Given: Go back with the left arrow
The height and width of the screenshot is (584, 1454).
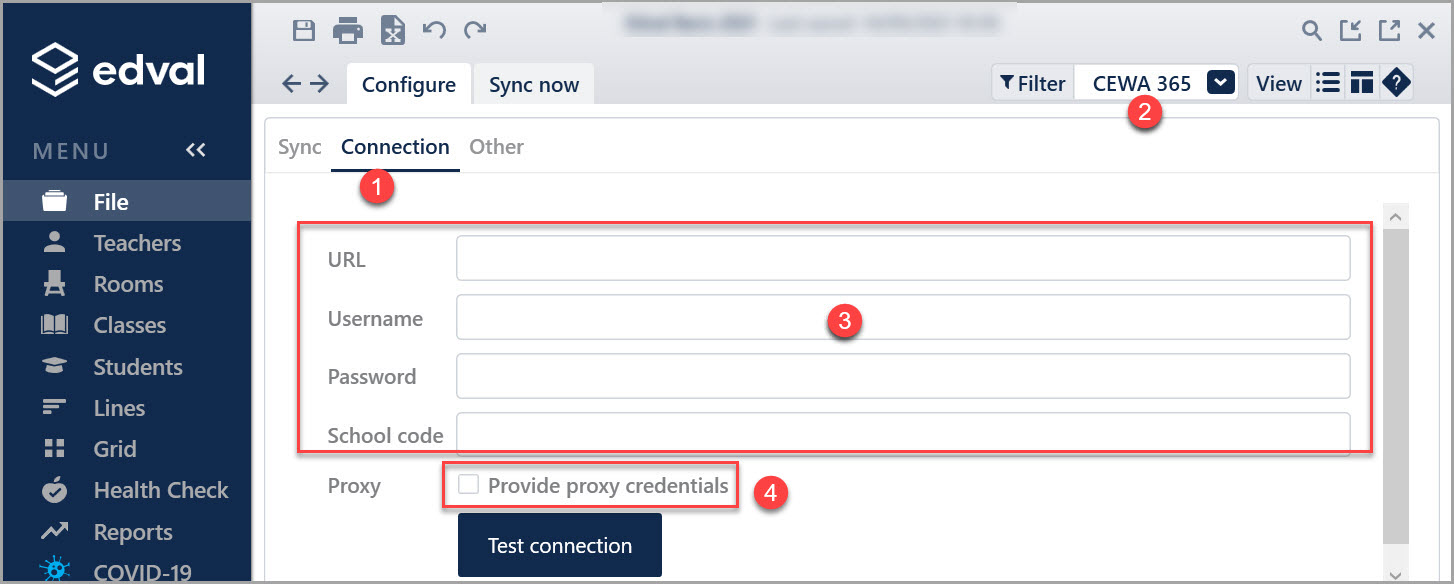Looking at the screenshot, I should click(292, 84).
